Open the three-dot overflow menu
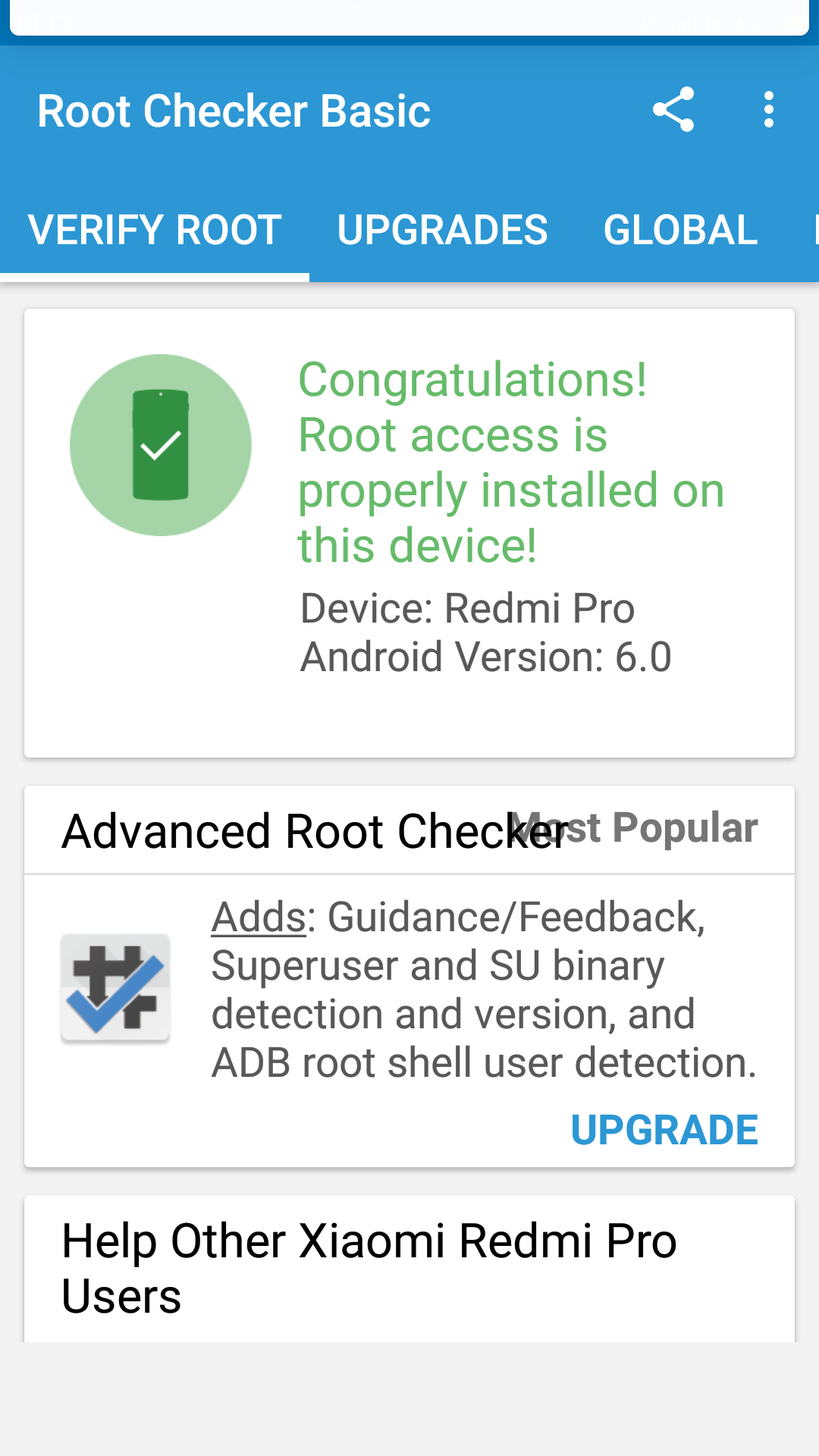This screenshot has width=819, height=1456. pos(769,110)
